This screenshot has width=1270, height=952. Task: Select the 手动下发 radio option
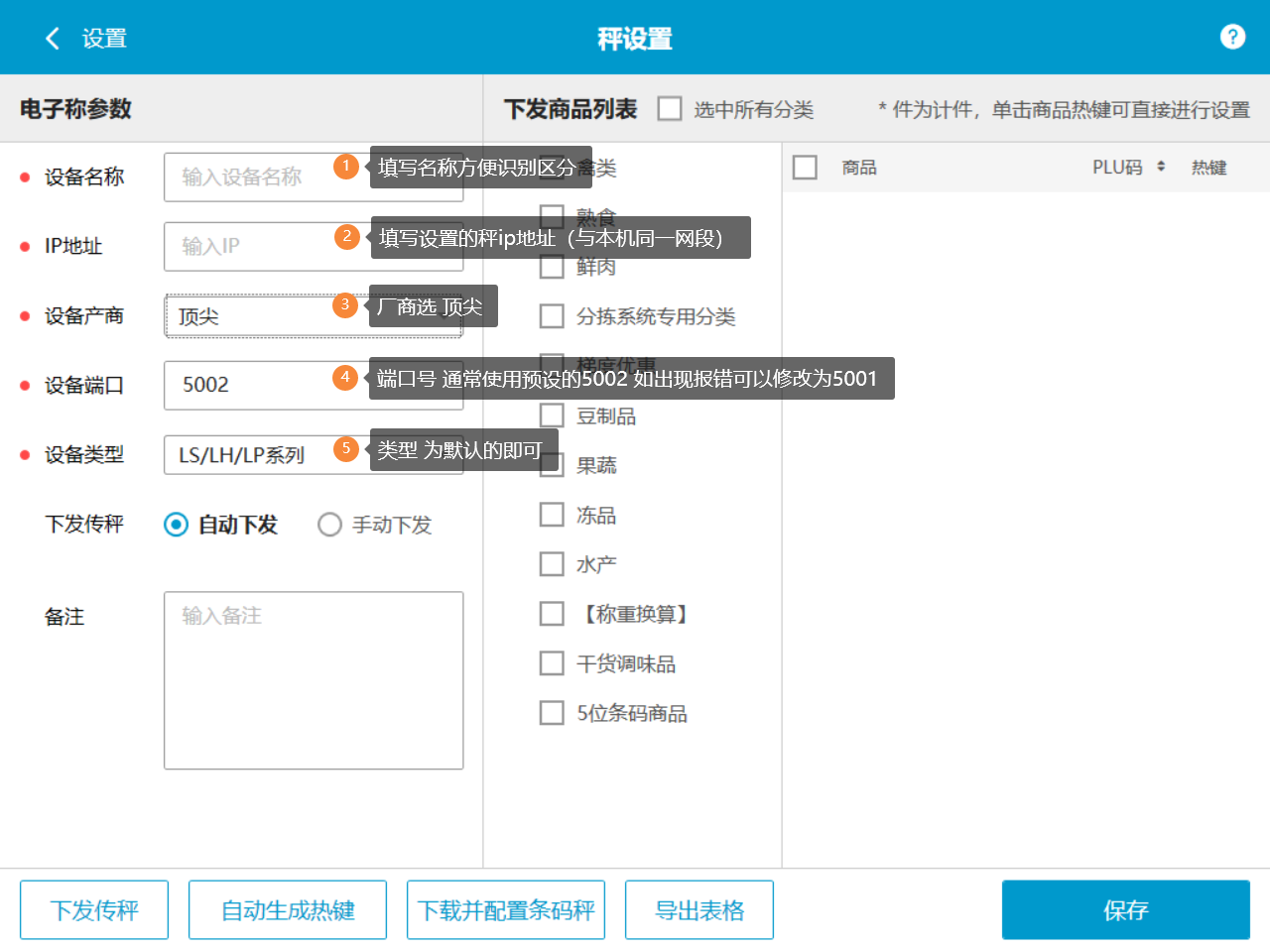coord(329,525)
